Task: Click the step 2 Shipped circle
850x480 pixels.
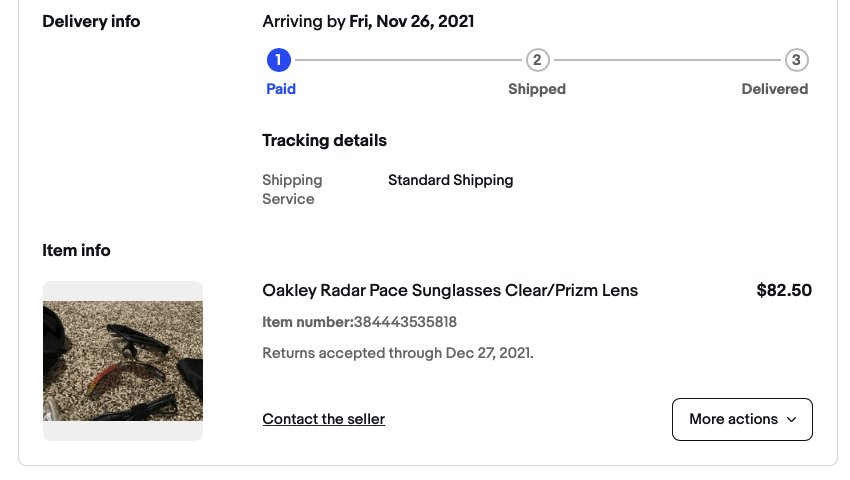Action: pyautogui.click(x=537, y=60)
